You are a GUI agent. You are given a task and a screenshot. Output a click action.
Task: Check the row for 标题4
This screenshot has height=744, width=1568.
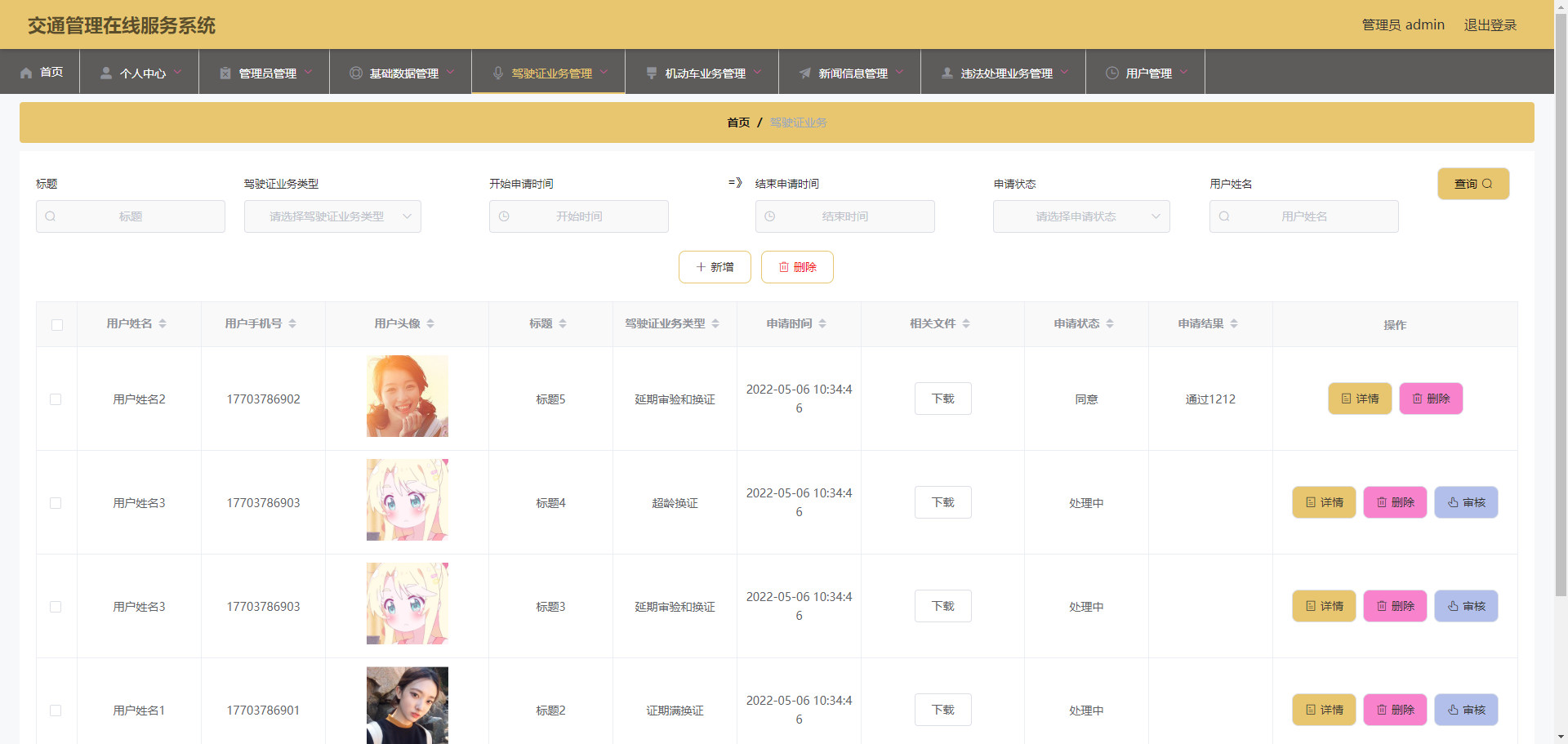[56, 503]
